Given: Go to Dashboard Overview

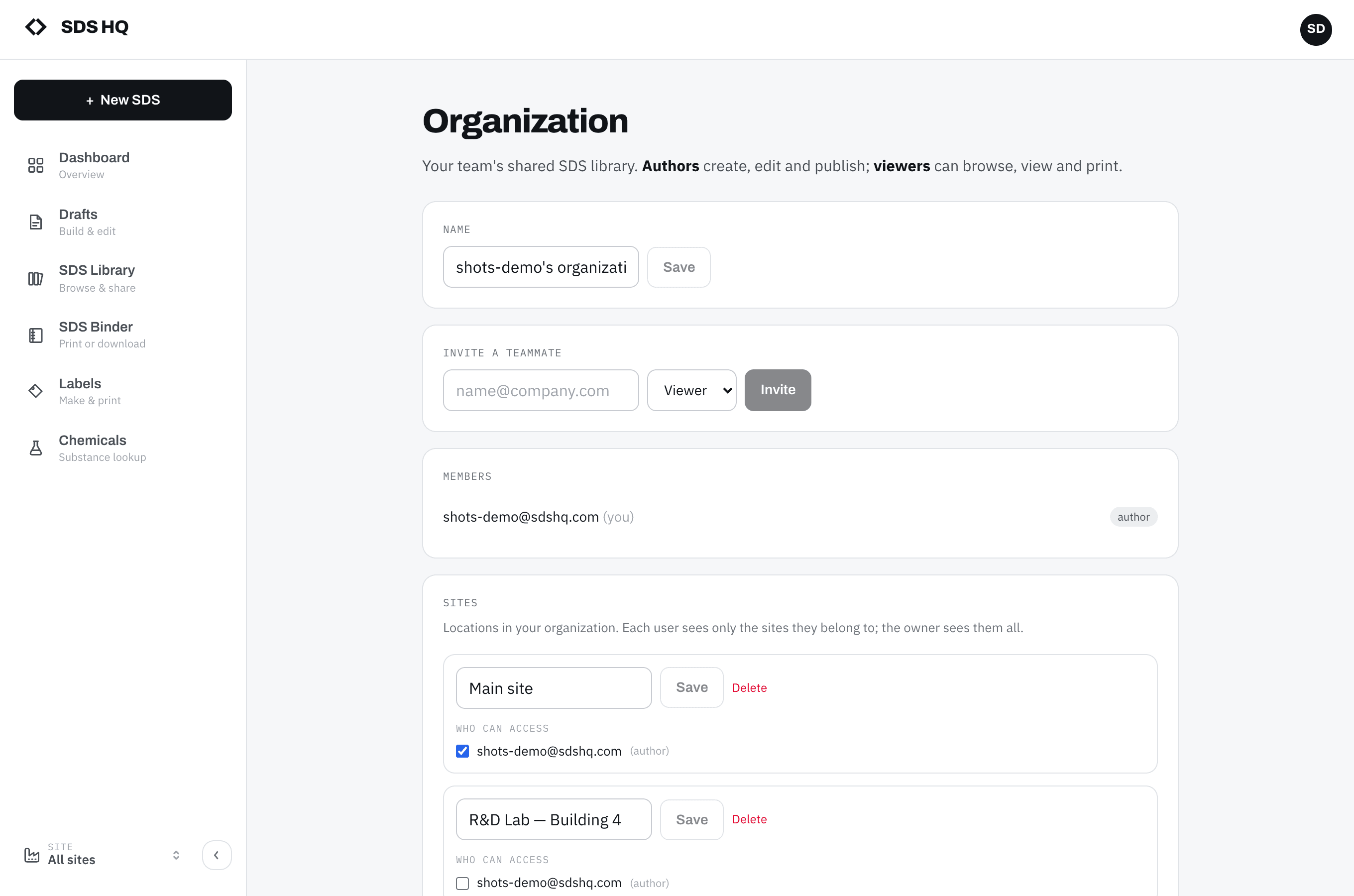Looking at the screenshot, I should pyautogui.click(x=123, y=165).
